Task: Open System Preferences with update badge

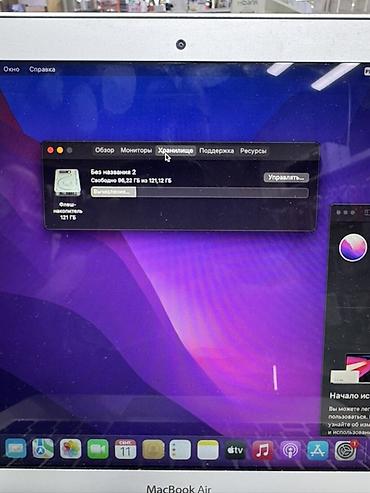Action: point(346,450)
